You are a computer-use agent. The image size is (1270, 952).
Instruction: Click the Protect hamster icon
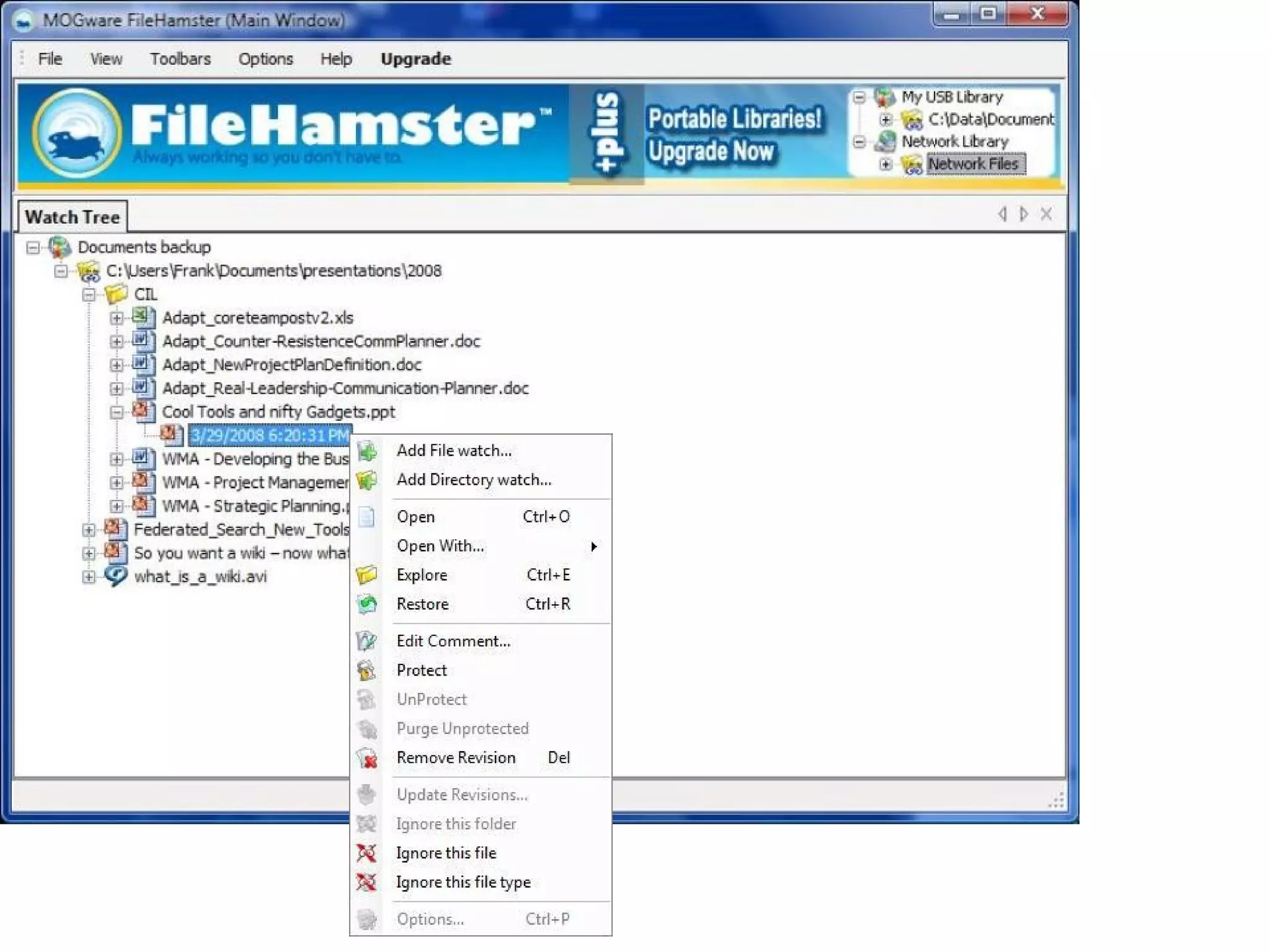(x=367, y=671)
